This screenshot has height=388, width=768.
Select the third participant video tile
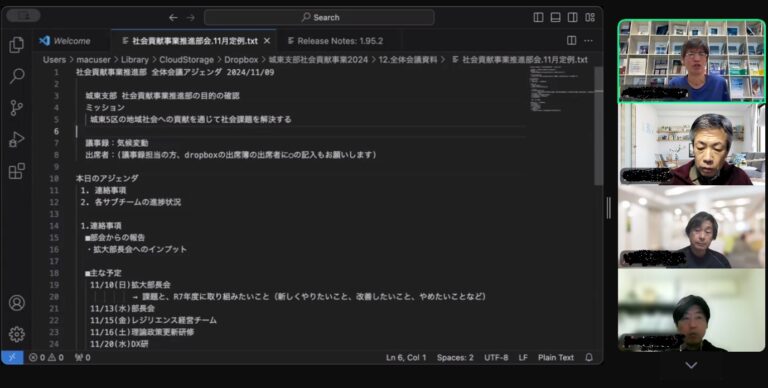pos(691,227)
